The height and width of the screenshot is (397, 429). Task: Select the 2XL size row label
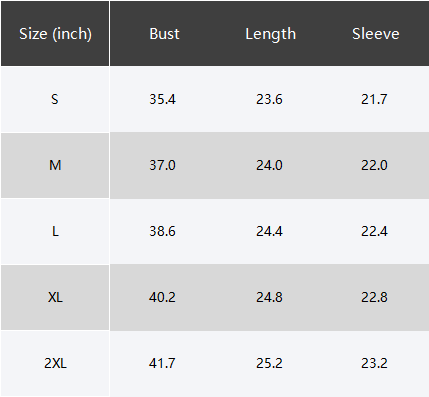click(x=55, y=363)
